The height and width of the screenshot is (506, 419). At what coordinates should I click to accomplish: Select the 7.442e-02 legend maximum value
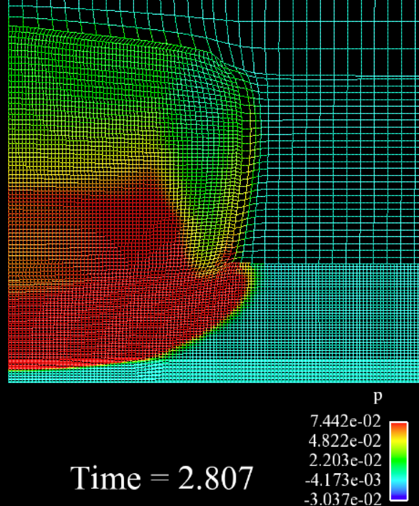click(345, 421)
